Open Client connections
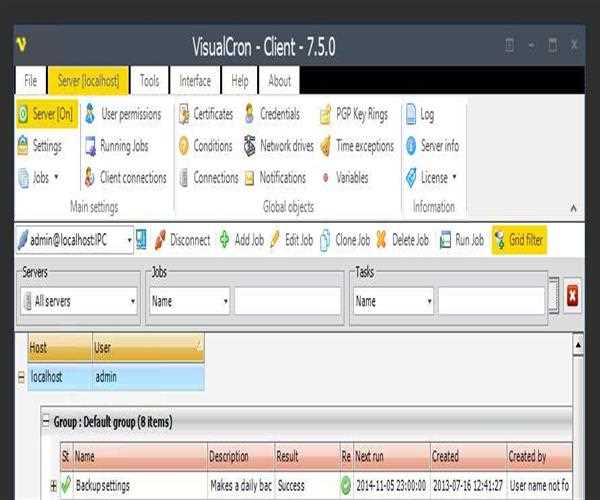The image size is (600, 500). (124, 178)
